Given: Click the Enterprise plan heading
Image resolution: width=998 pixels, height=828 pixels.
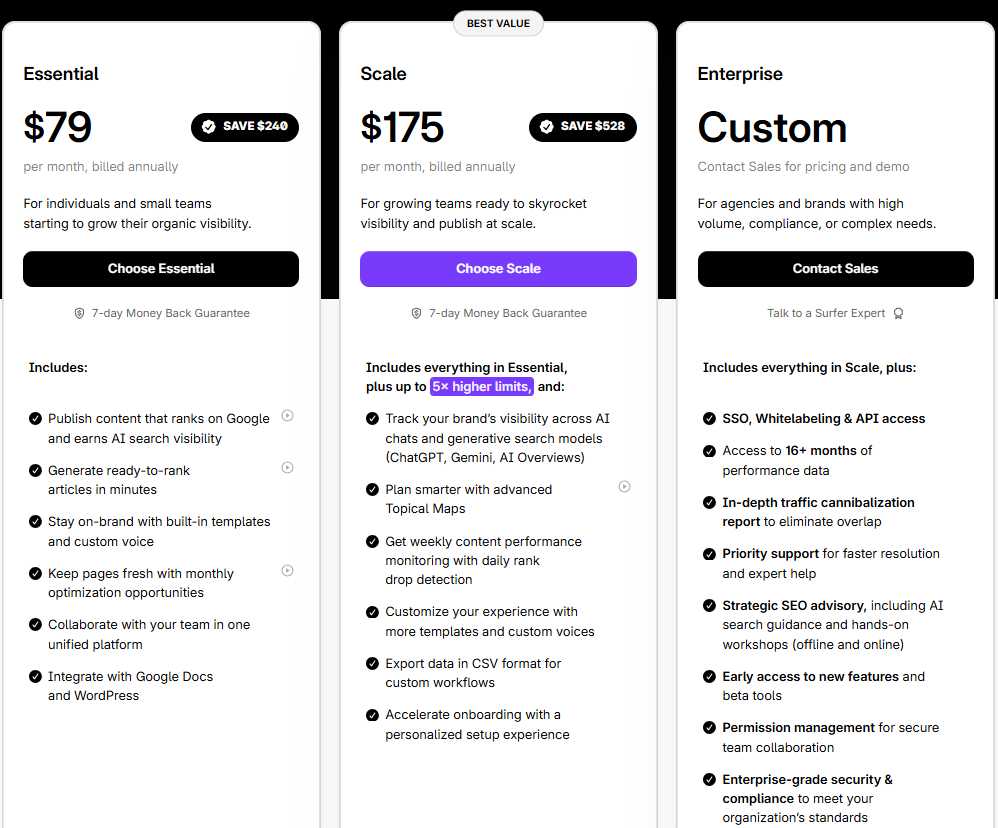Looking at the screenshot, I should tap(740, 74).
